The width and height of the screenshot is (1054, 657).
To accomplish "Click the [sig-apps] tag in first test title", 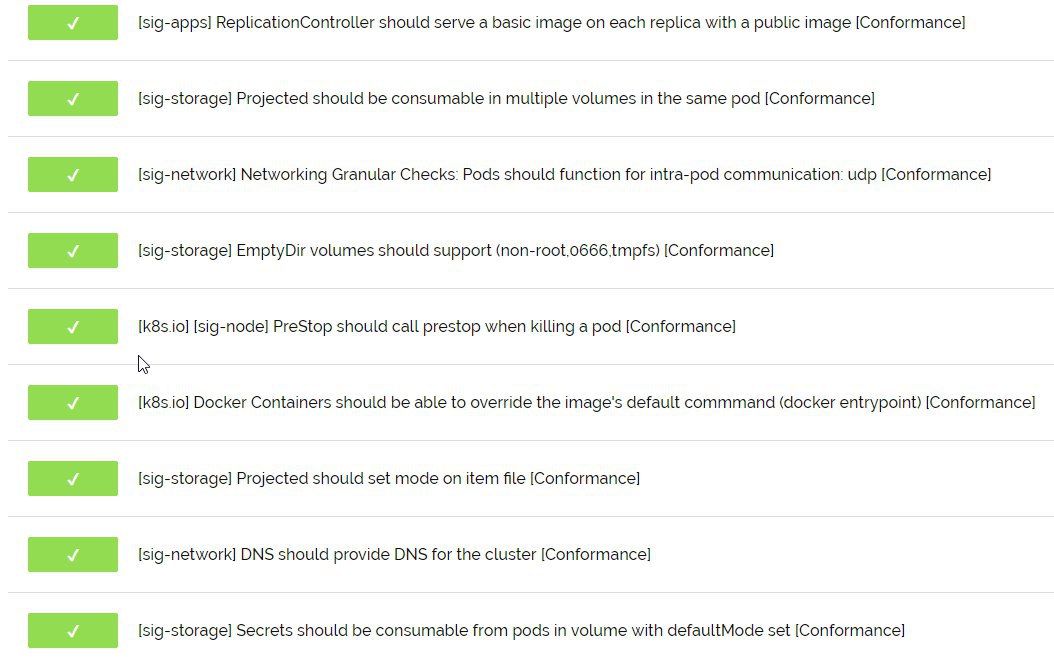I will point(175,23).
